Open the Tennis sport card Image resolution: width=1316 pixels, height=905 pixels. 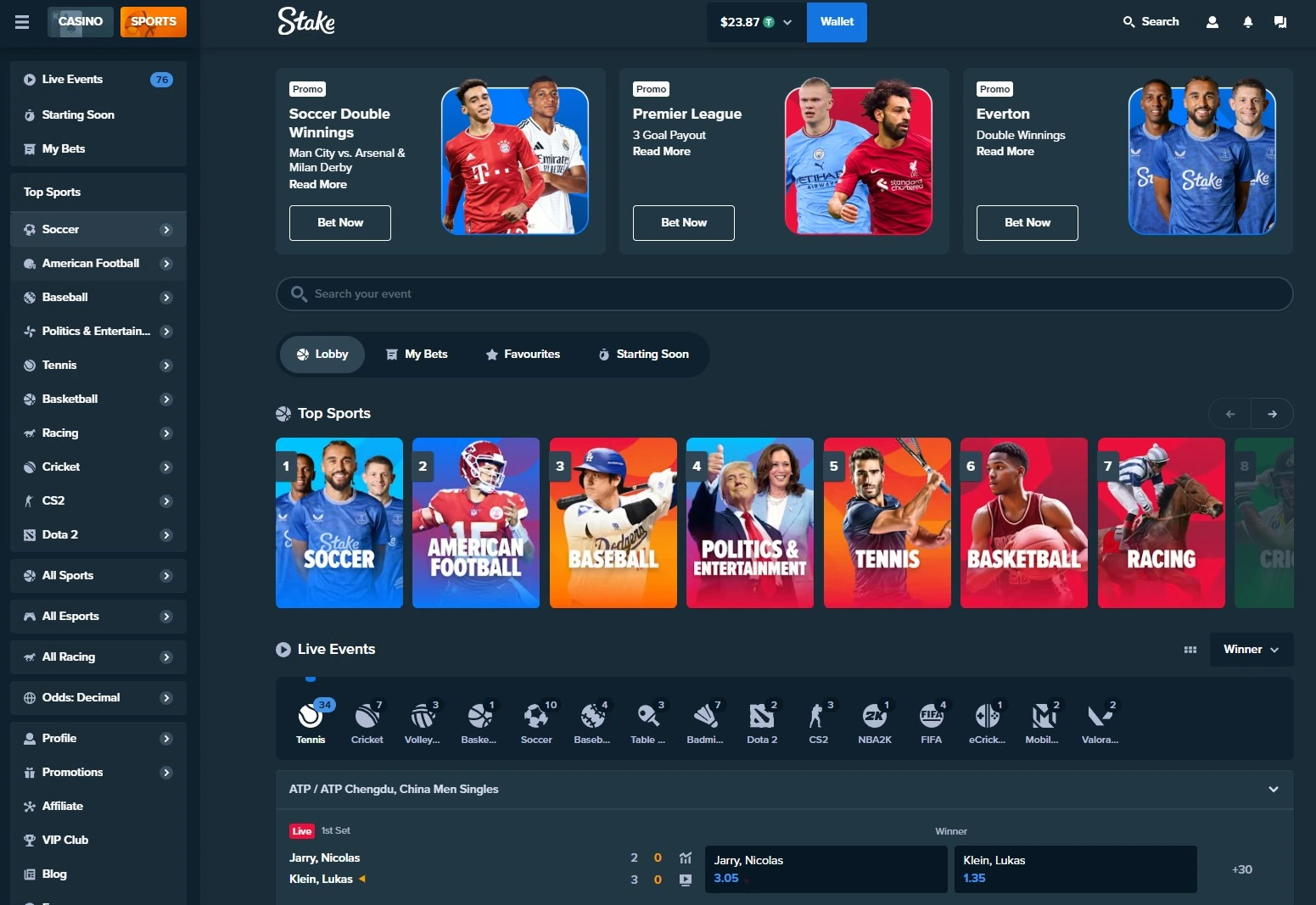tap(888, 523)
